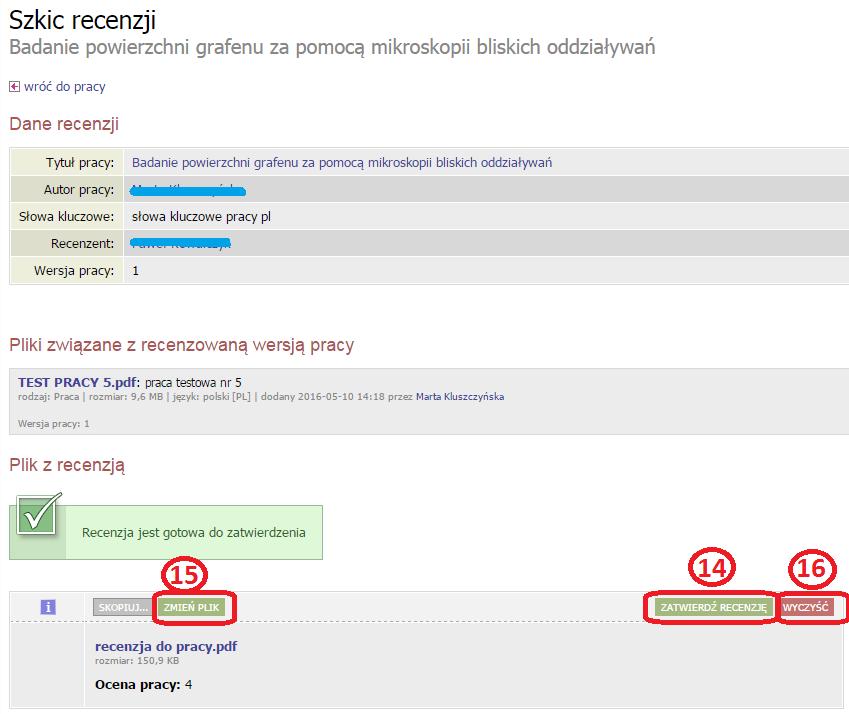The width and height of the screenshot is (849, 714).
Task: Open the 'wróć do pracy' link
Action: [x=64, y=87]
